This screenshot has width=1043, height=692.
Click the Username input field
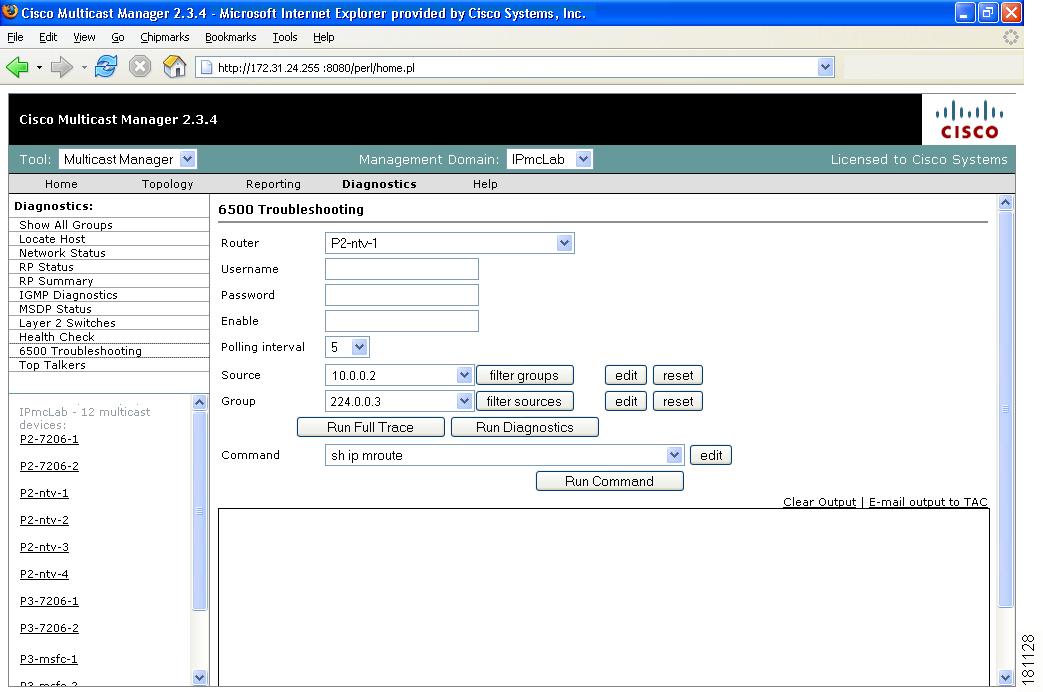(x=402, y=269)
